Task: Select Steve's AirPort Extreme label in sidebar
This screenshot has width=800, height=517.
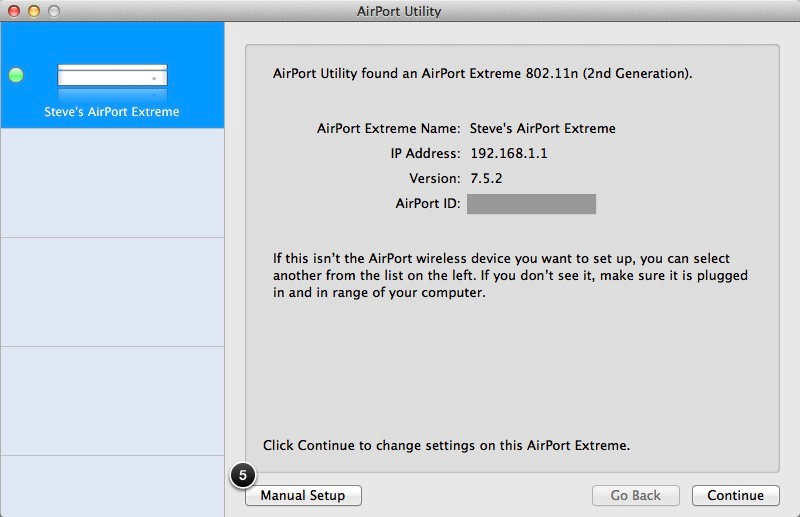Action: [112, 112]
